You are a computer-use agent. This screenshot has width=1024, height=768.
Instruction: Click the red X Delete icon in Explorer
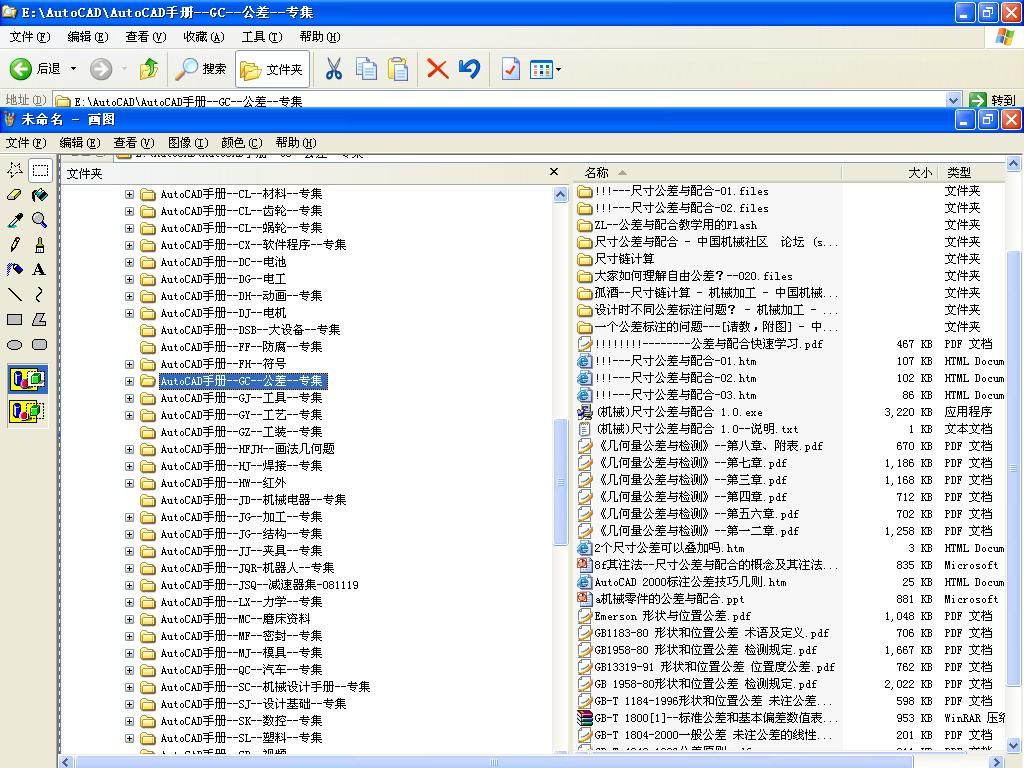(x=437, y=69)
